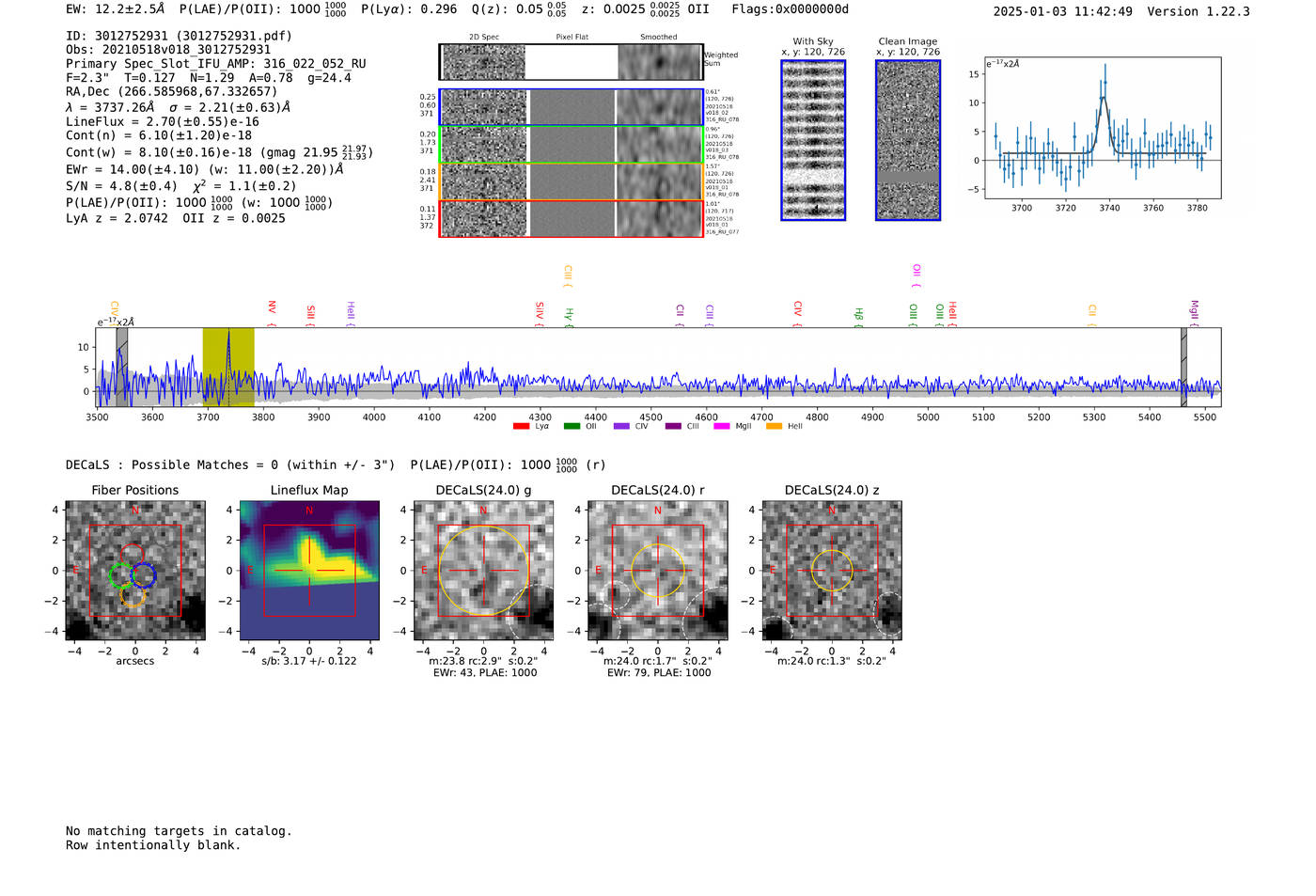
Task: Click the RA,Dec coordinates line
Action: pyautogui.click(x=171, y=91)
